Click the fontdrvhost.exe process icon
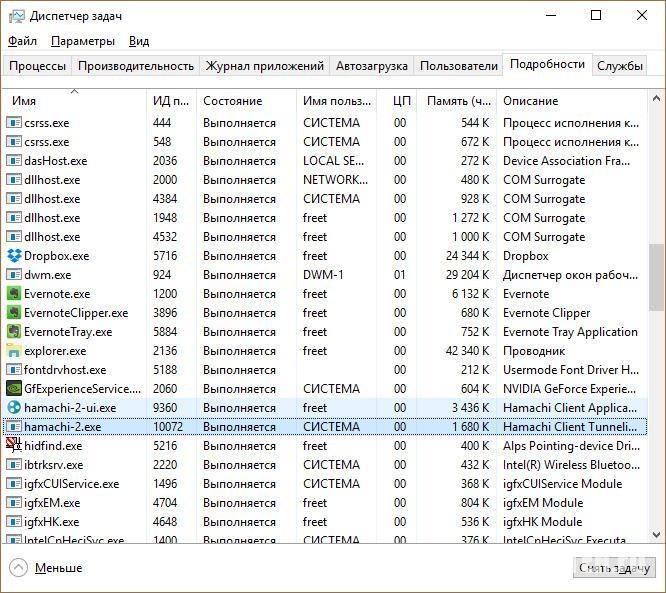 tap(14, 370)
